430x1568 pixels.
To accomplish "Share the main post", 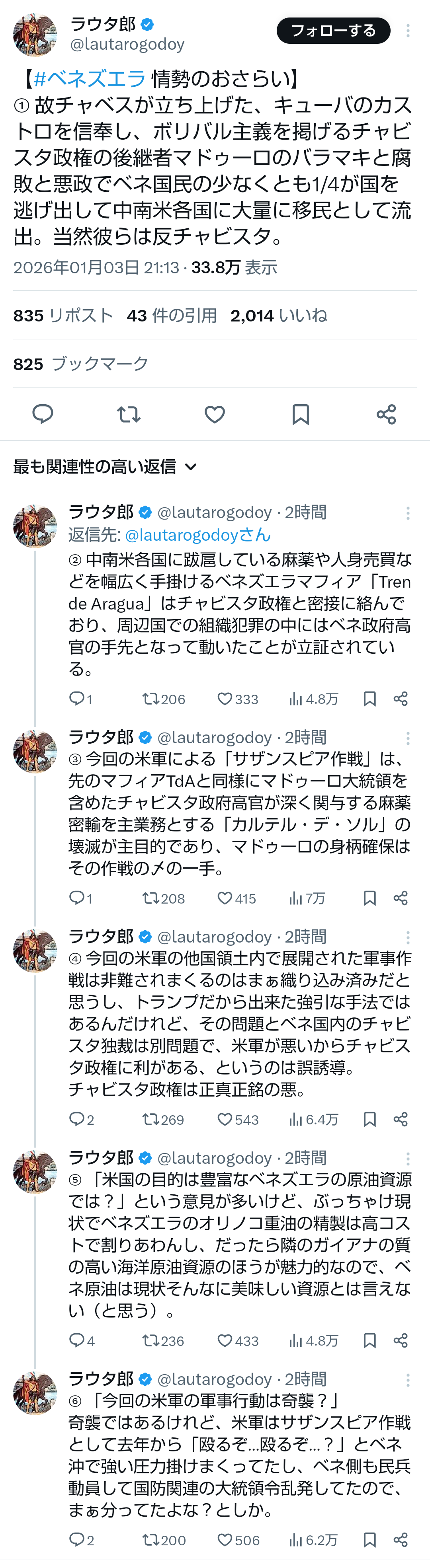I will (386, 415).
